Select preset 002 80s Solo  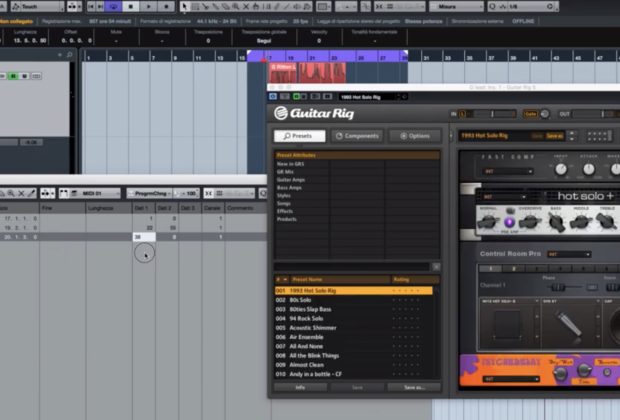(354, 300)
